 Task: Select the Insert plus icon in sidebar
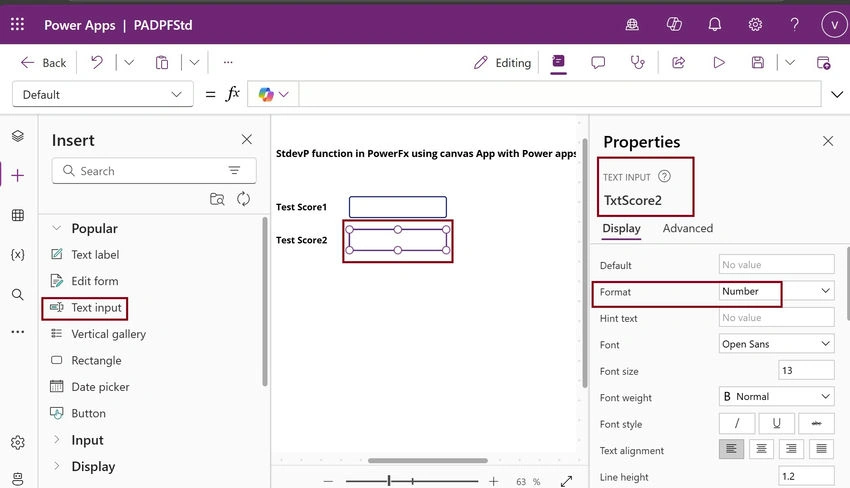pos(18,176)
